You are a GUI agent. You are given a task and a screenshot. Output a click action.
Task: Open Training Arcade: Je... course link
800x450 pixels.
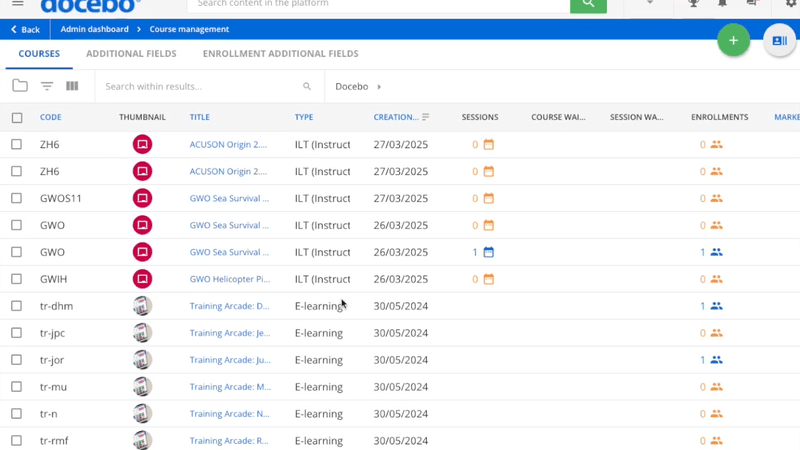230,333
